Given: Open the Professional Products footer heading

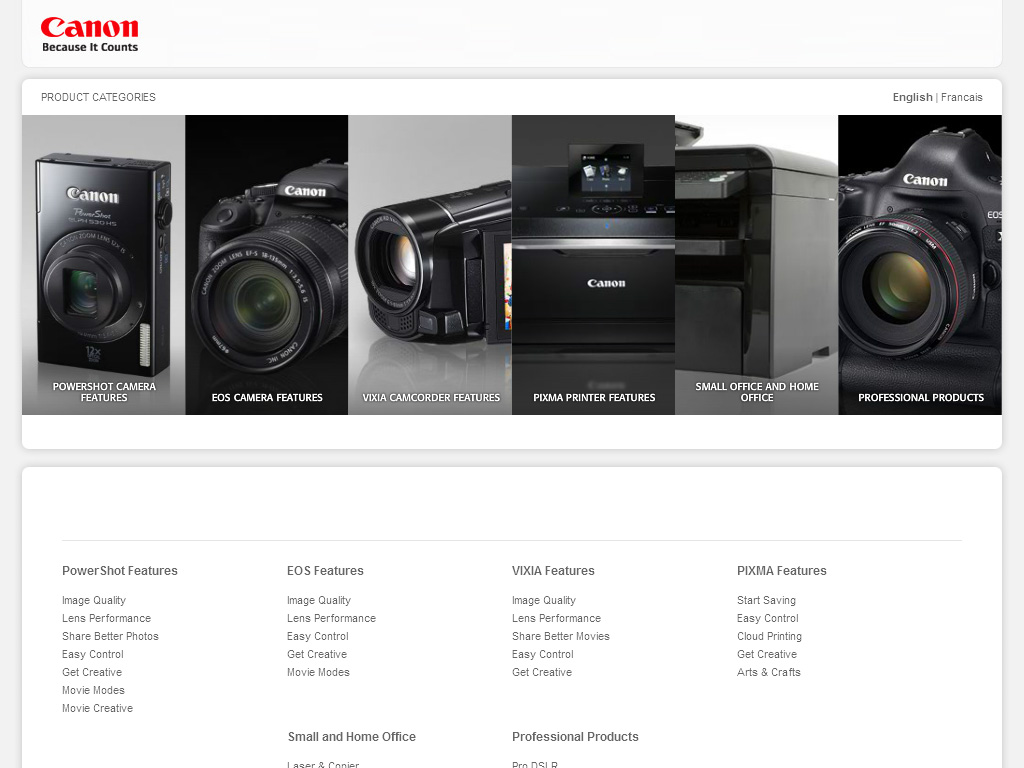Looking at the screenshot, I should coord(575,737).
